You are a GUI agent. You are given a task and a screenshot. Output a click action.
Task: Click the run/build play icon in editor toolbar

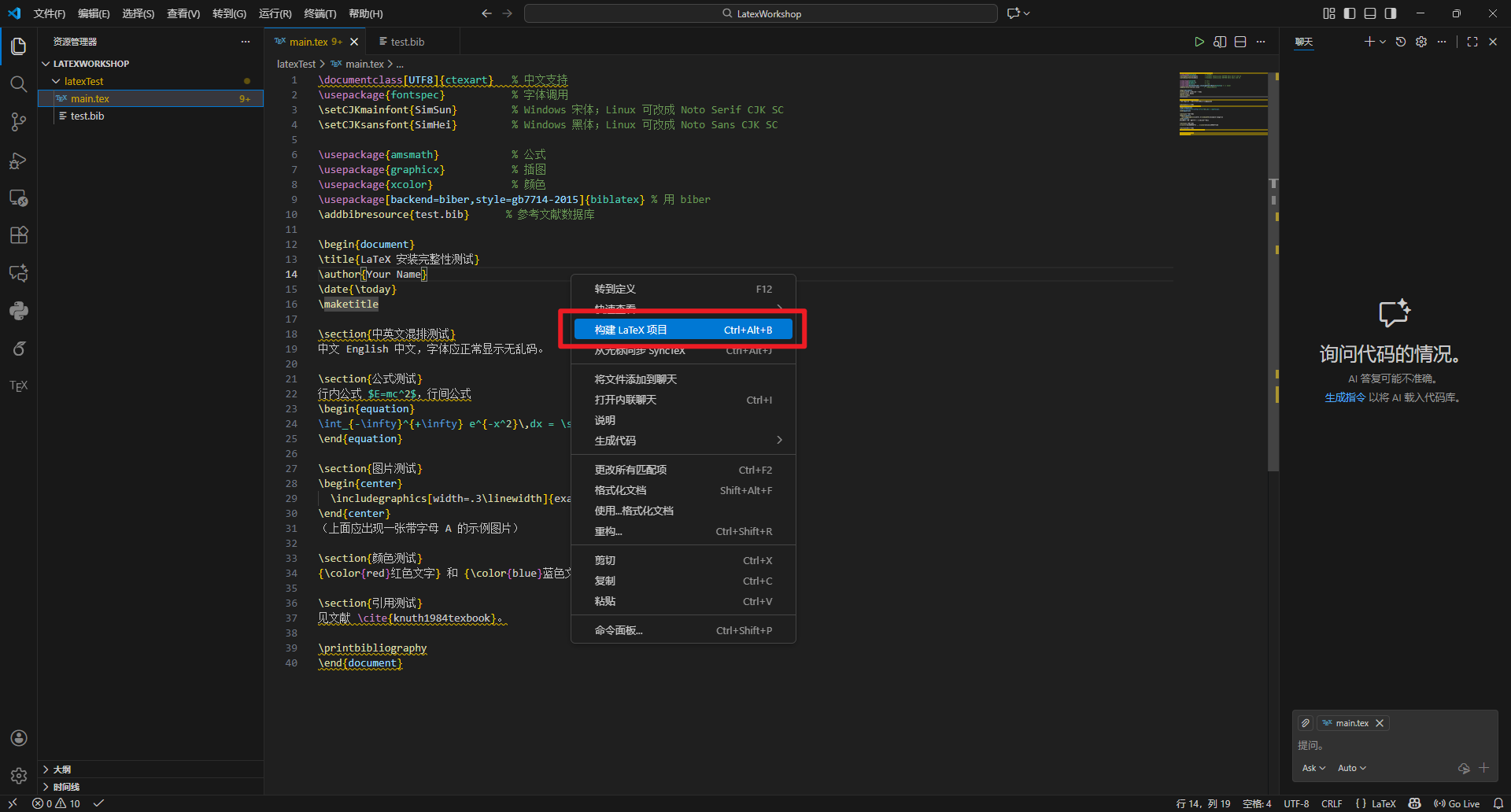(1199, 42)
